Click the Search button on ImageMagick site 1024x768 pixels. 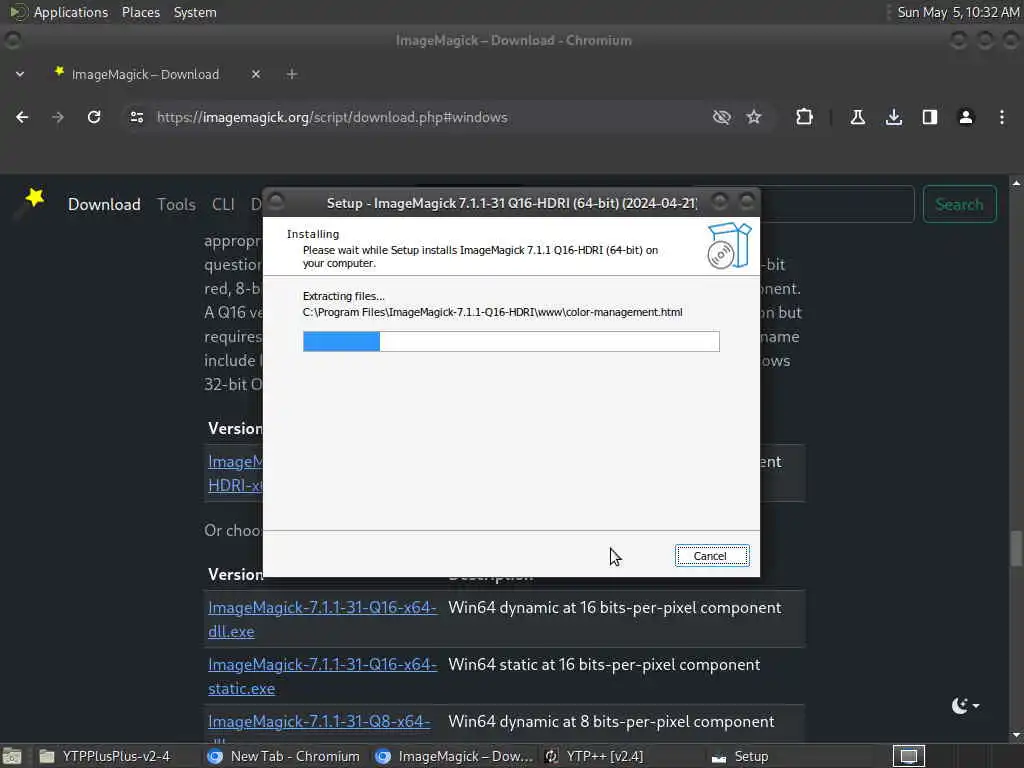[959, 204]
